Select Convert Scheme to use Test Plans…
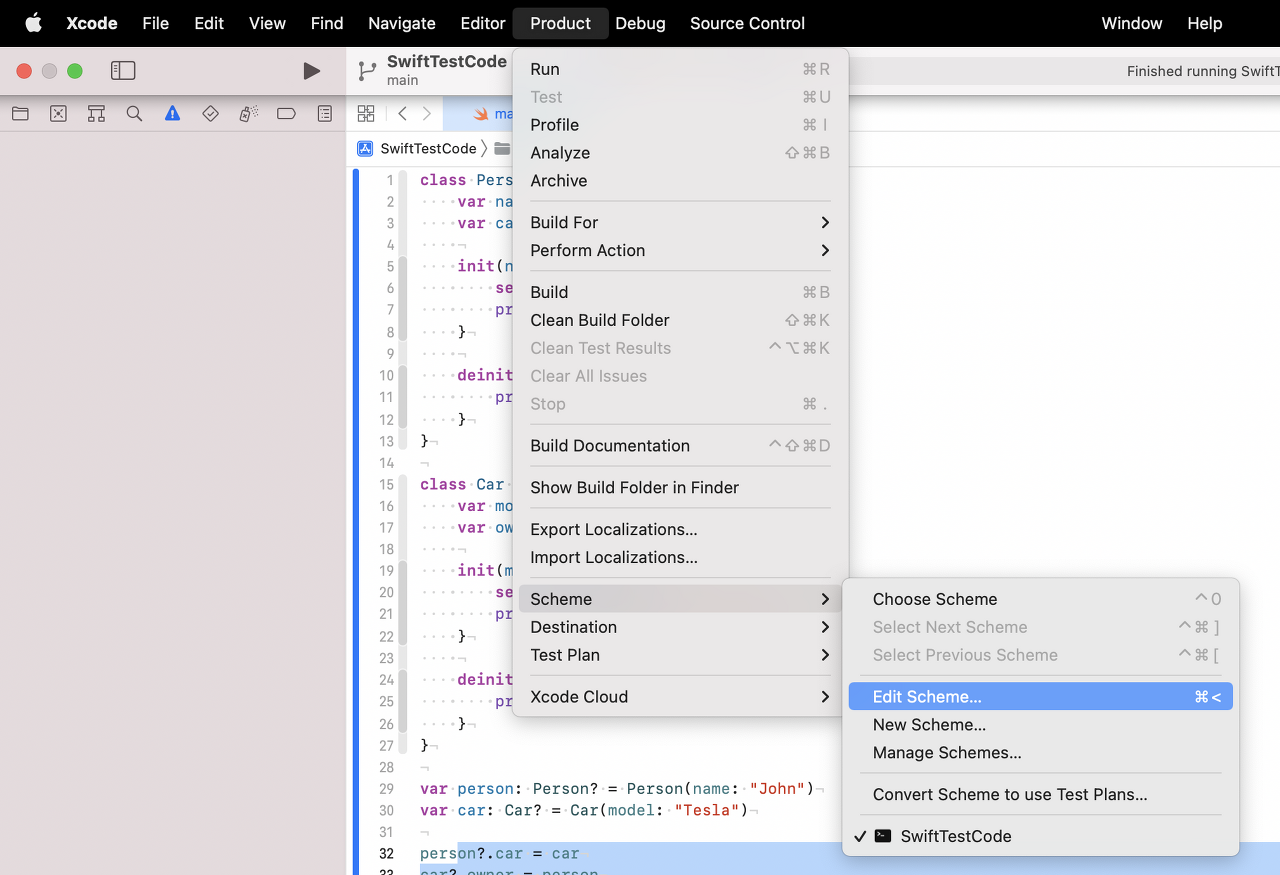 pos(1041,795)
